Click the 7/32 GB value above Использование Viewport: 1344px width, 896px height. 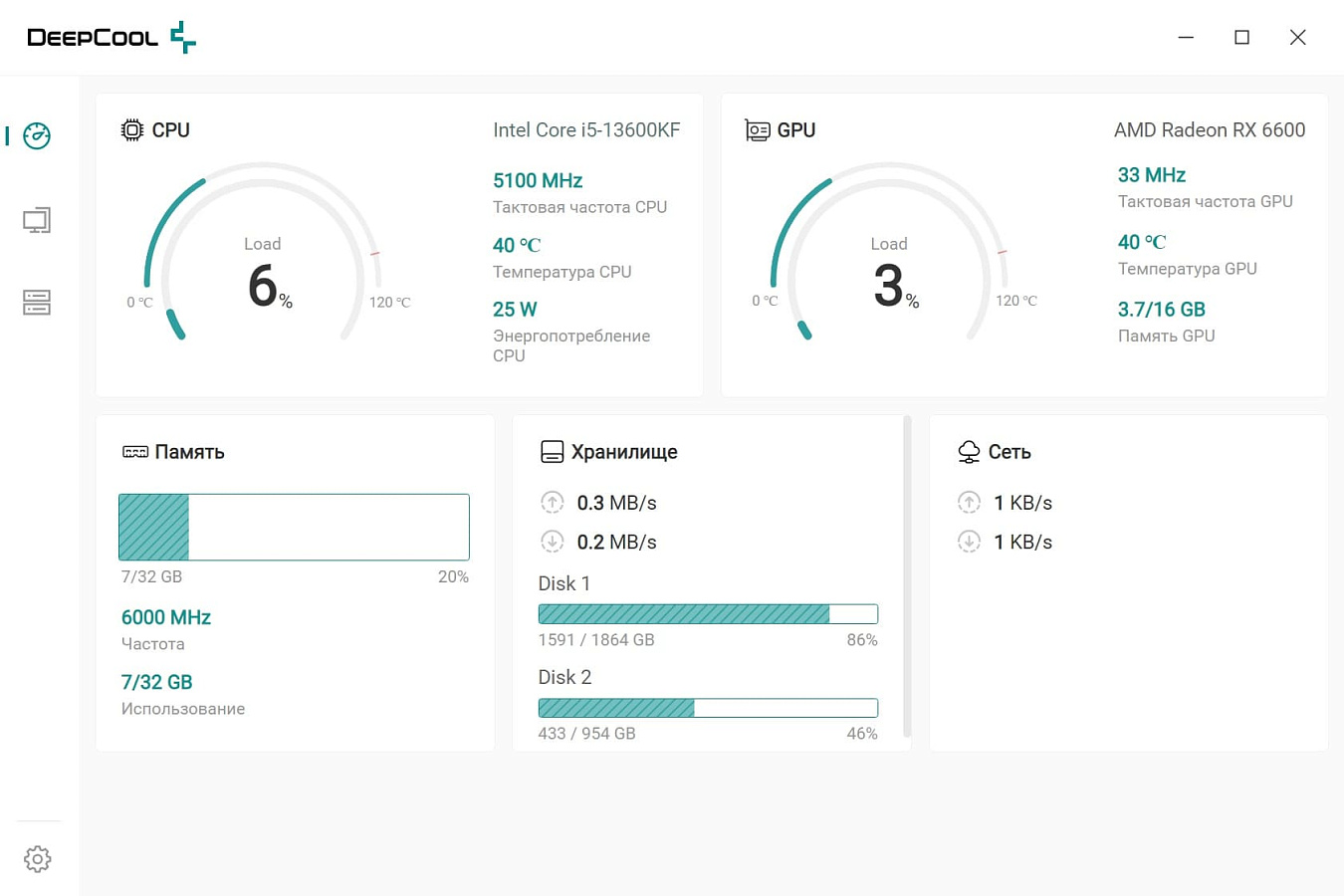point(157,682)
